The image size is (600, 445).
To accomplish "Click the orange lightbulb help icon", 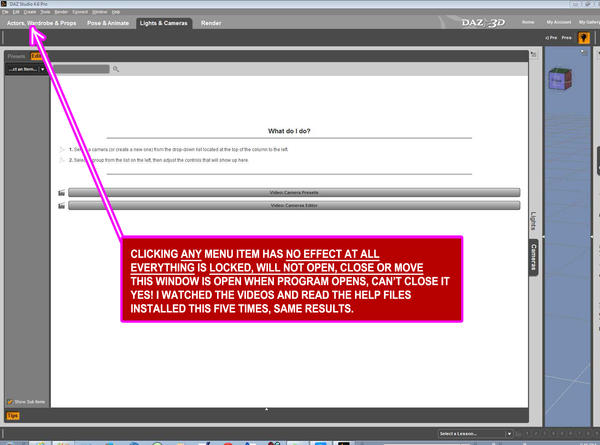I will point(584,37).
